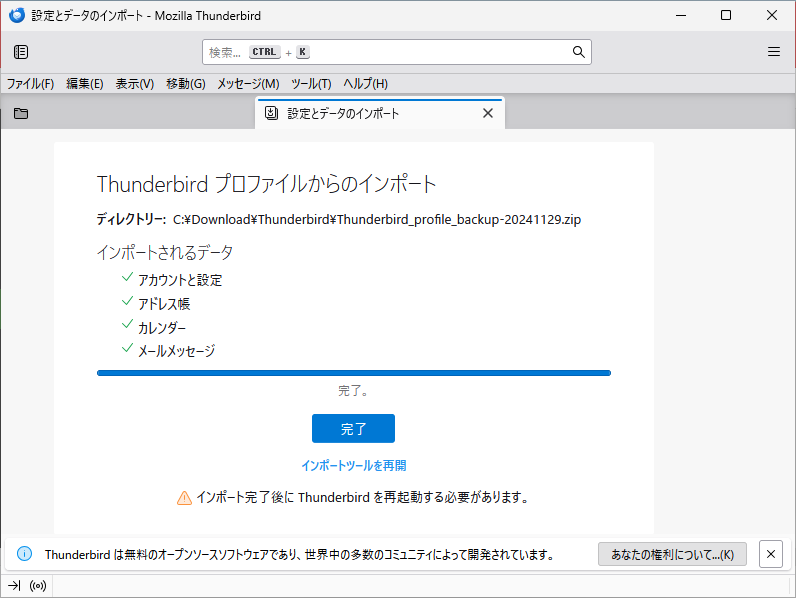Minimize the Thunderbird window

[681, 15]
